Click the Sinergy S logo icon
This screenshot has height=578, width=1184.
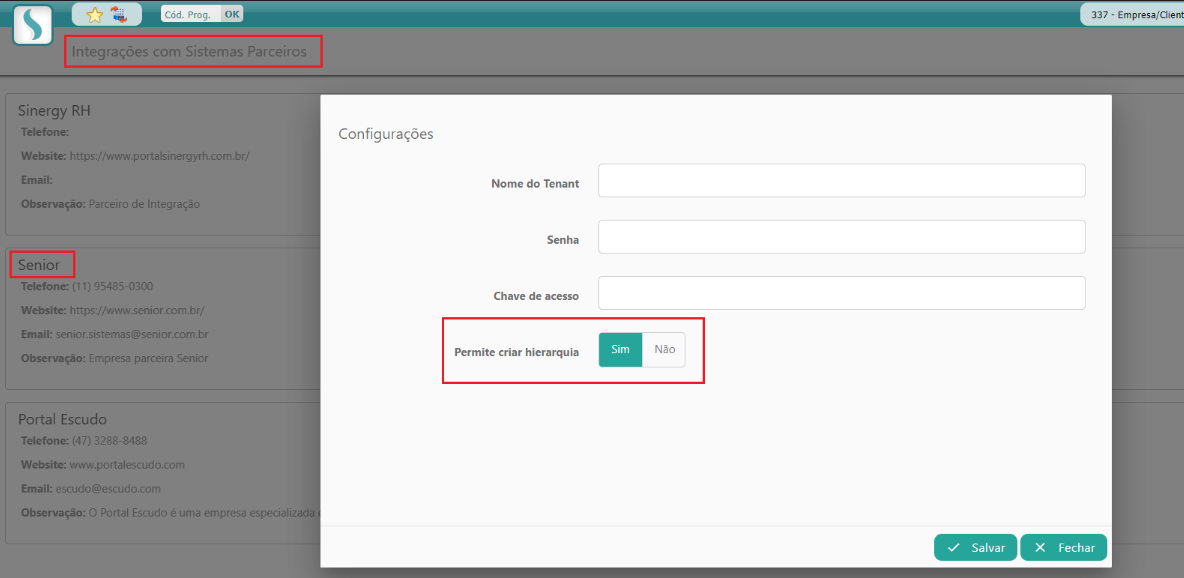(x=32, y=25)
